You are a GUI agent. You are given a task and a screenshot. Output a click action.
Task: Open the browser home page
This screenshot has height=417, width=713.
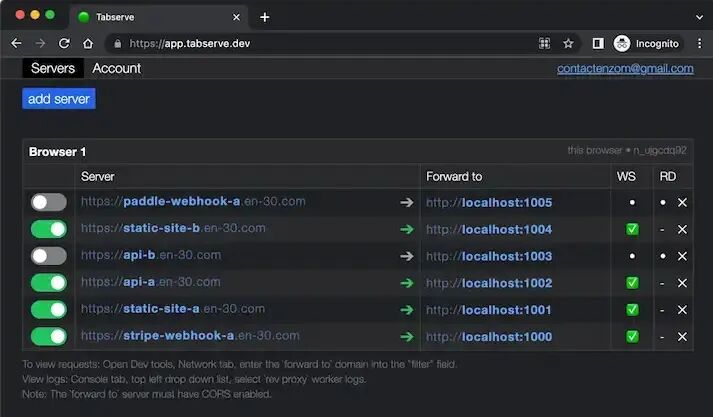point(88,43)
